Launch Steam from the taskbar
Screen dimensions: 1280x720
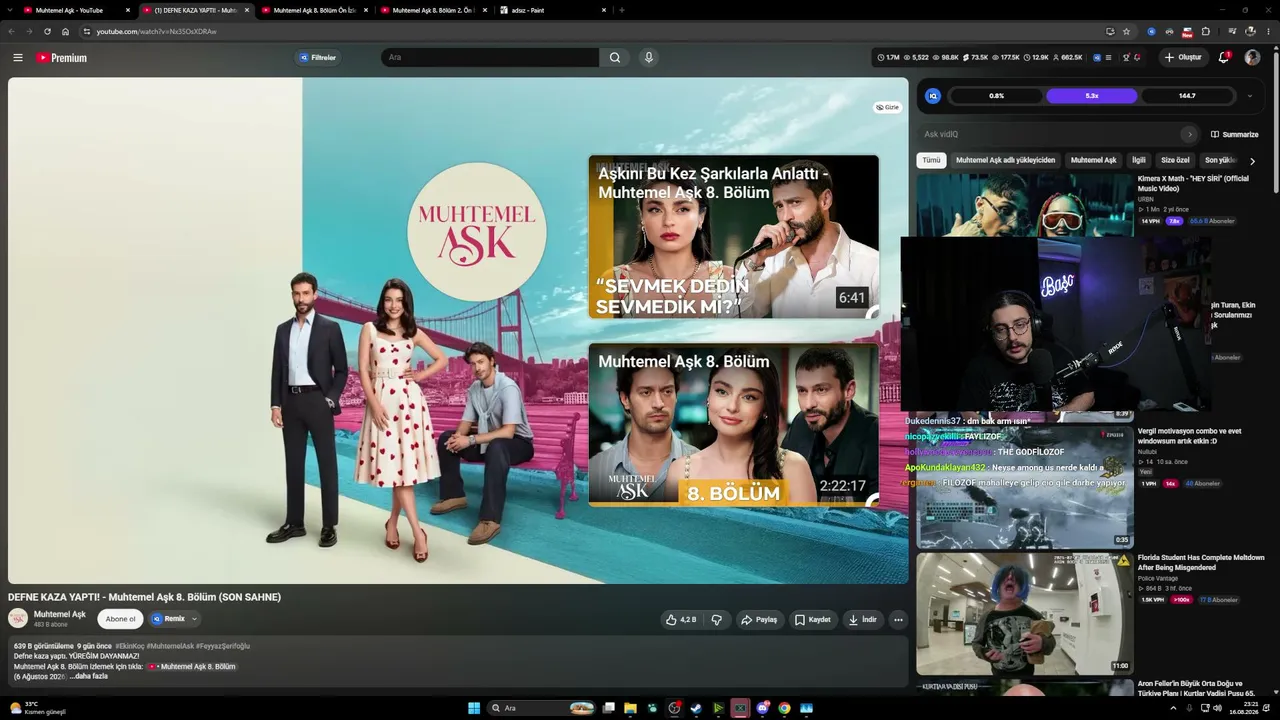click(696, 708)
